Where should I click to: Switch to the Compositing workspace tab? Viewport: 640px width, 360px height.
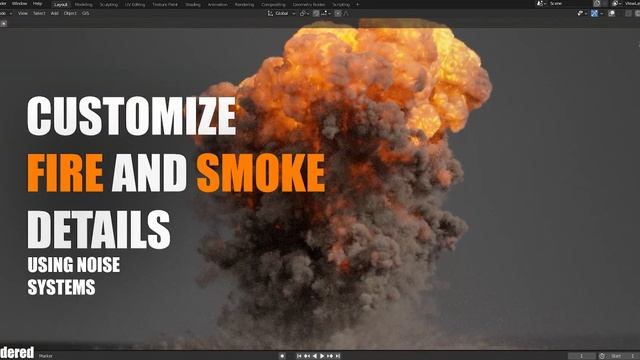(273, 4)
